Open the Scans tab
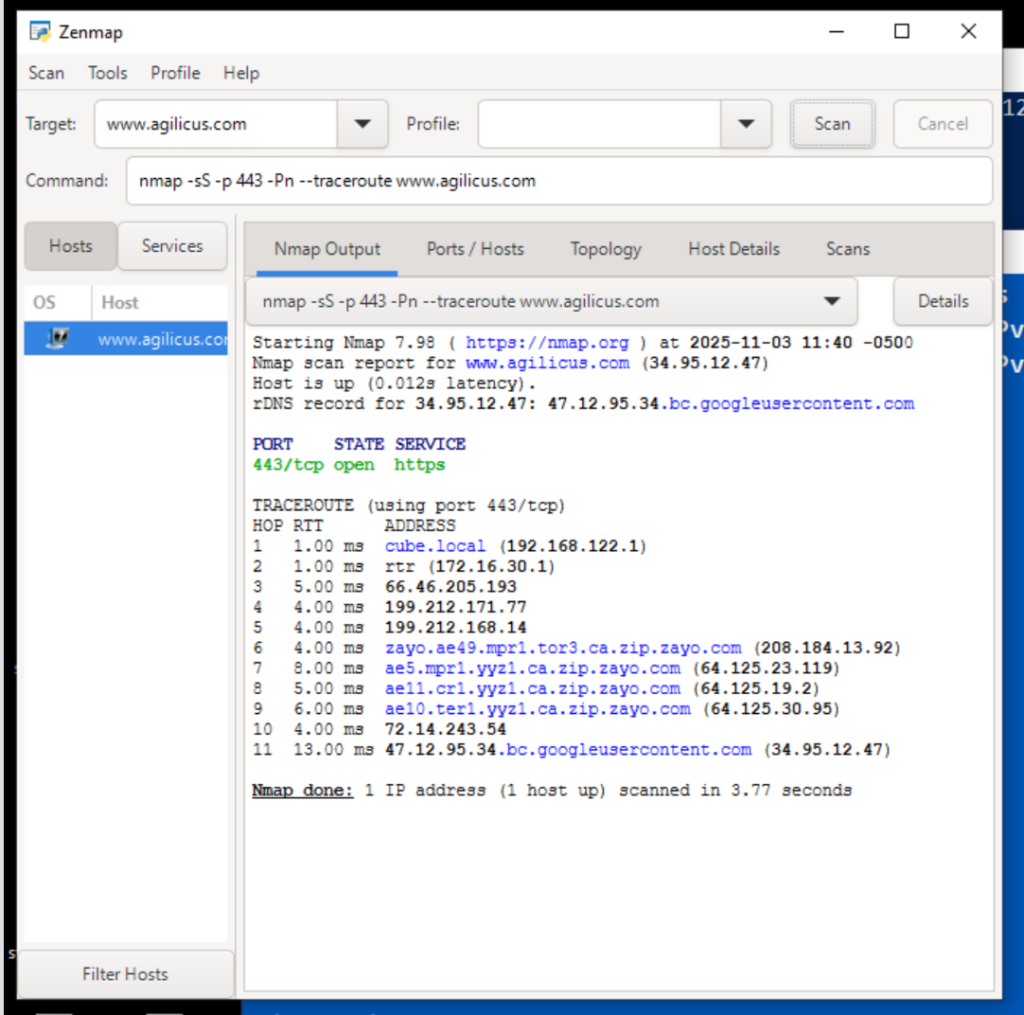This screenshot has height=1015, width=1024. click(847, 249)
